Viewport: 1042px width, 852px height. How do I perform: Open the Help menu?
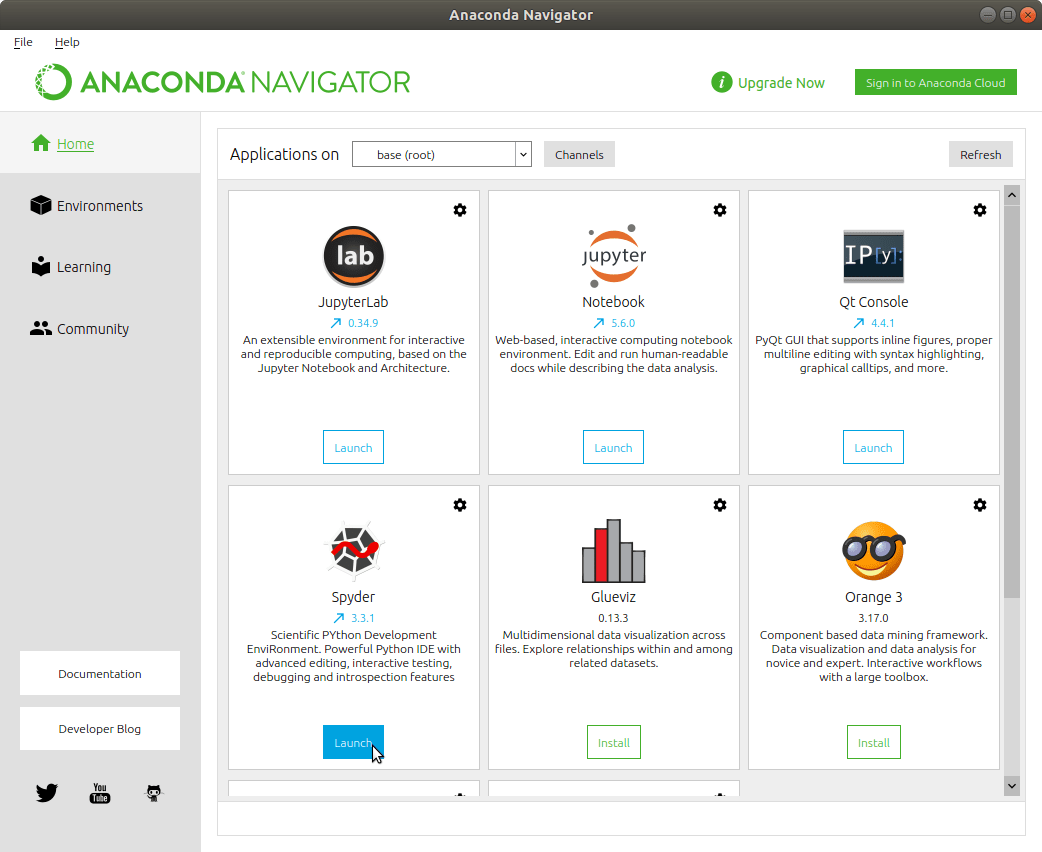(67, 42)
